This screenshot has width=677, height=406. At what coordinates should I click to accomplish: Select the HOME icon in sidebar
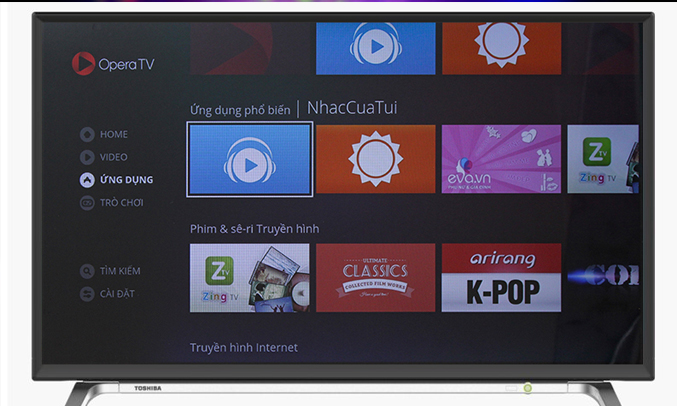(x=87, y=135)
